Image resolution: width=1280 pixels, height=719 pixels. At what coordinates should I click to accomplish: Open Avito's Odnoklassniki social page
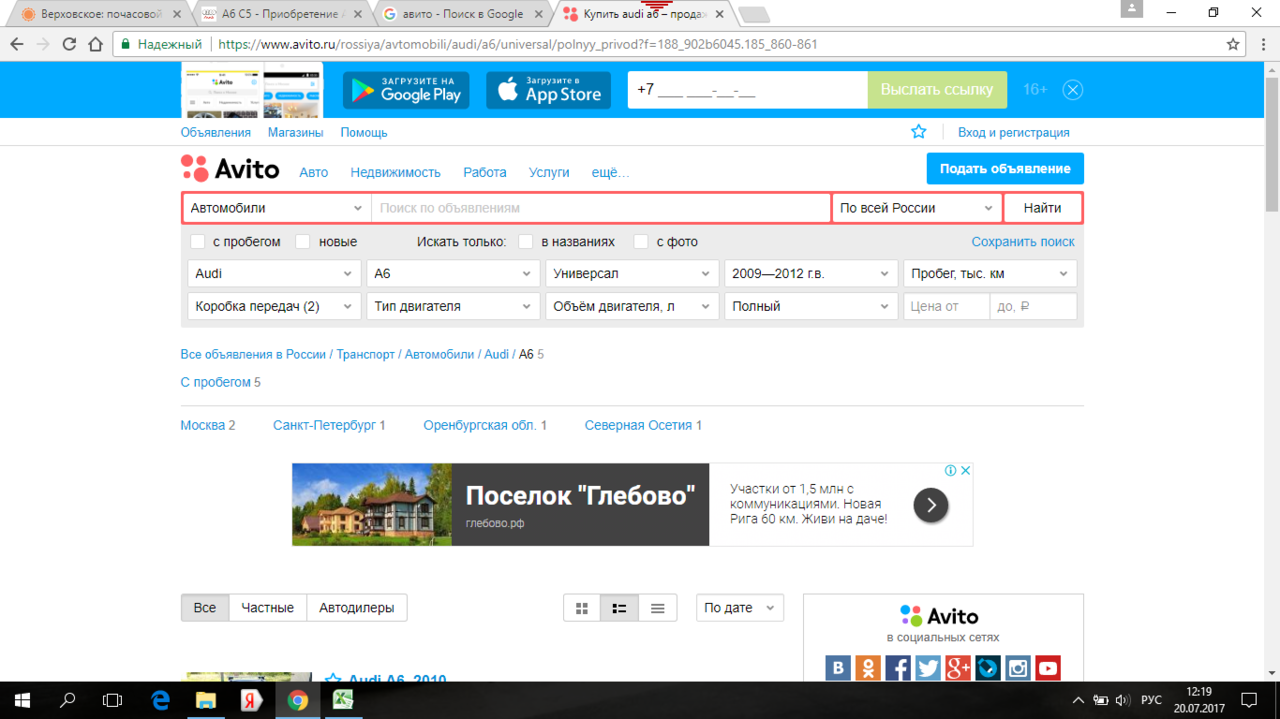click(868, 668)
